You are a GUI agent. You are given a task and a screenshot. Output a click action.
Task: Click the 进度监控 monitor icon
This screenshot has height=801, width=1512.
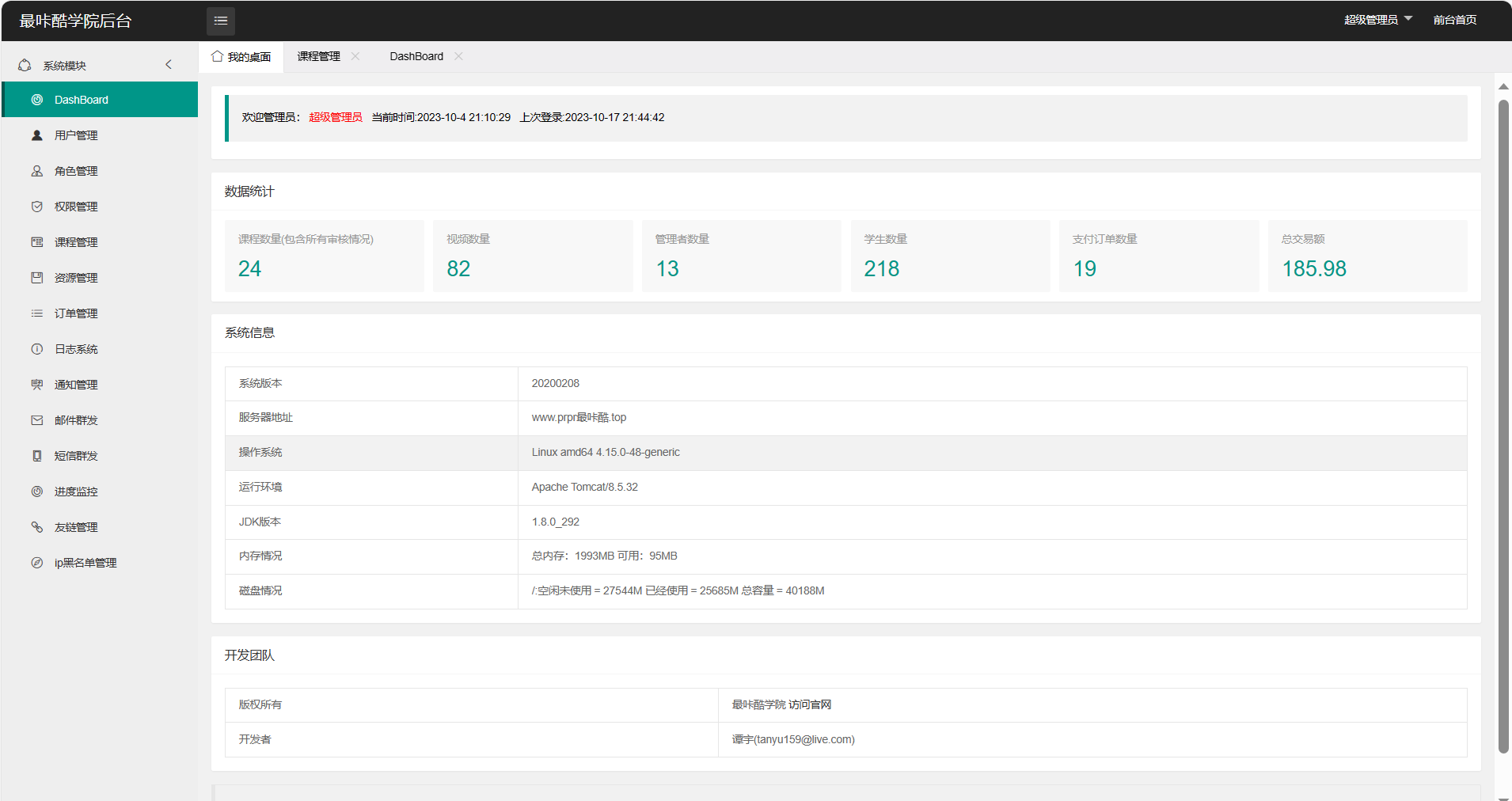[37, 492]
